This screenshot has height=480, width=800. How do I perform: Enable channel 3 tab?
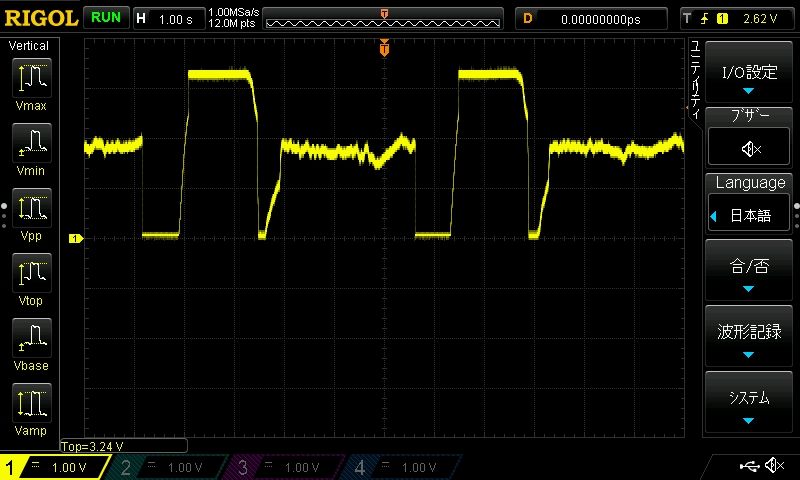pyautogui.click(x=285, y=467)
